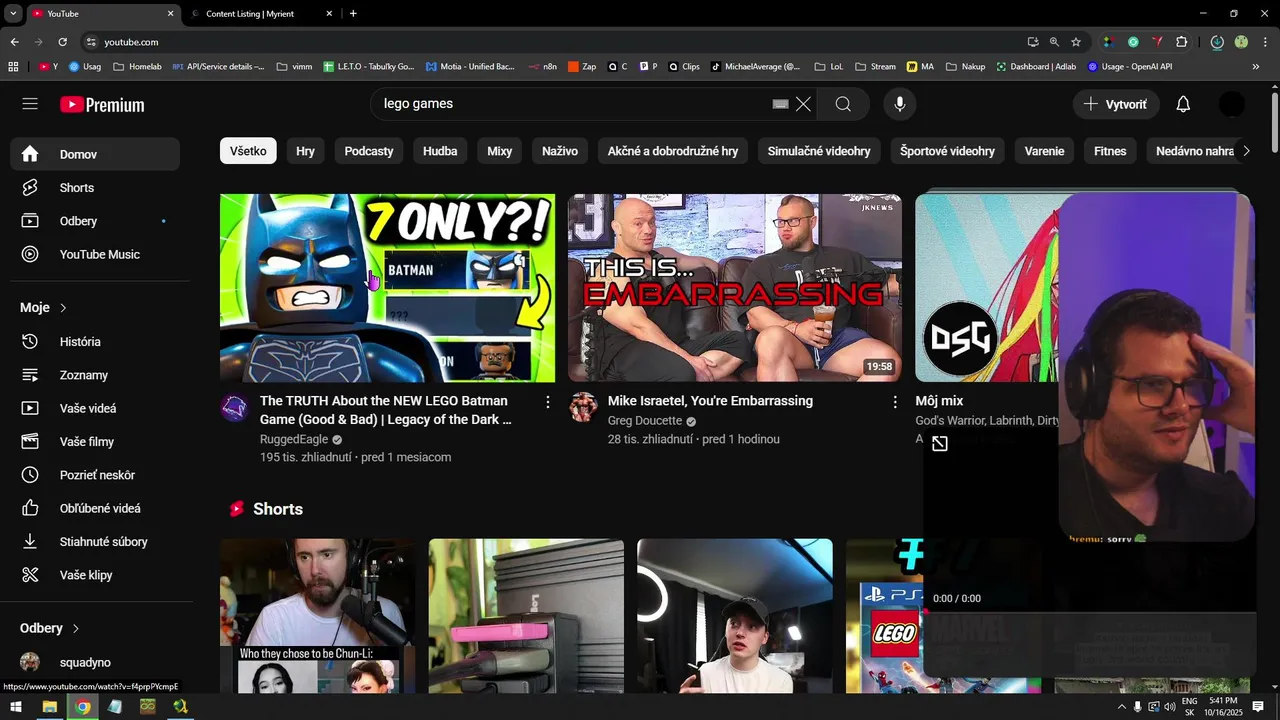Select Akčné a dobrodružné hry chip
This screenshot has height=720, width=1280.
673,151
